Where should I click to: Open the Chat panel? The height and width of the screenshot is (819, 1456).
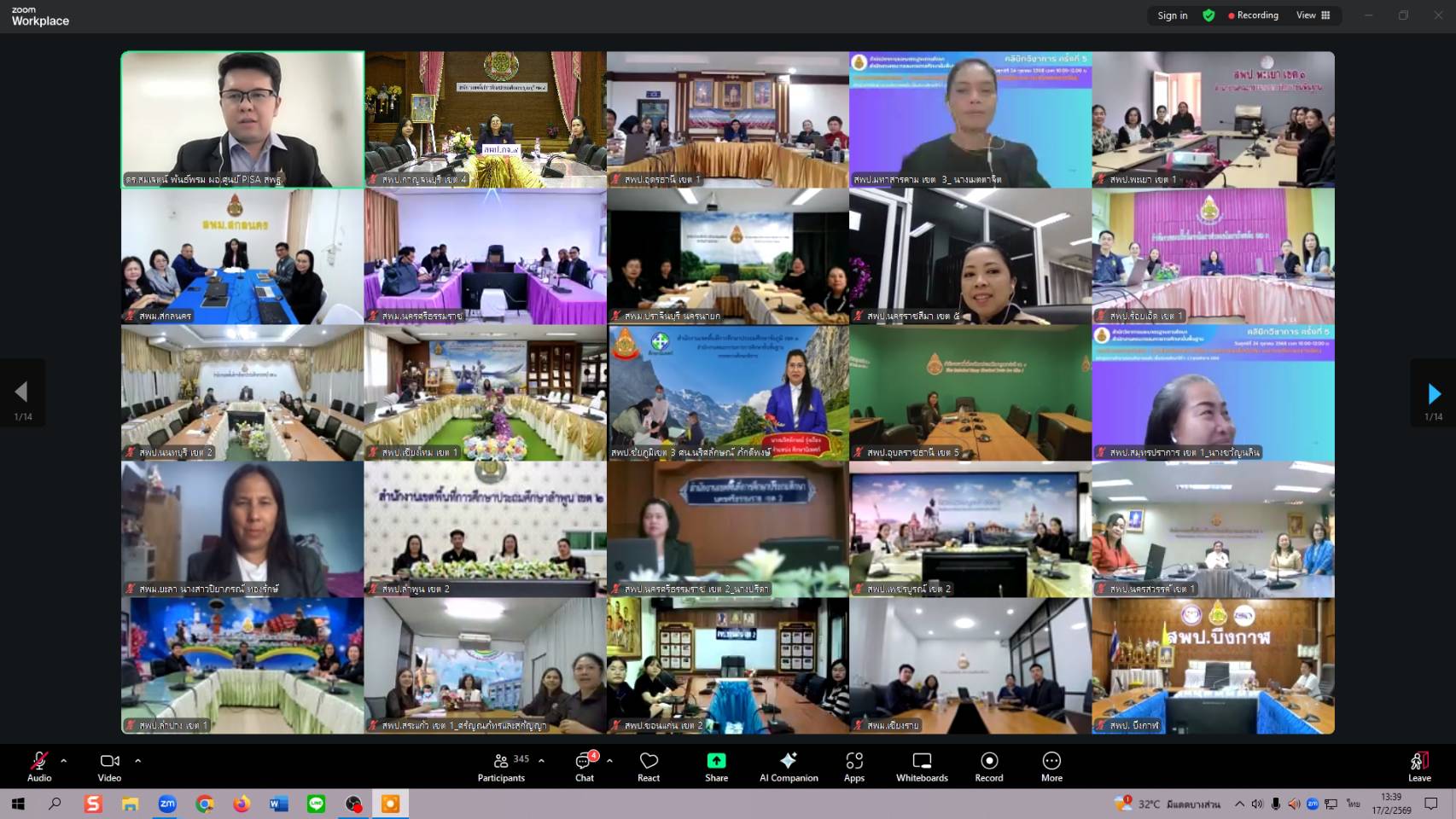click(585, 766)
